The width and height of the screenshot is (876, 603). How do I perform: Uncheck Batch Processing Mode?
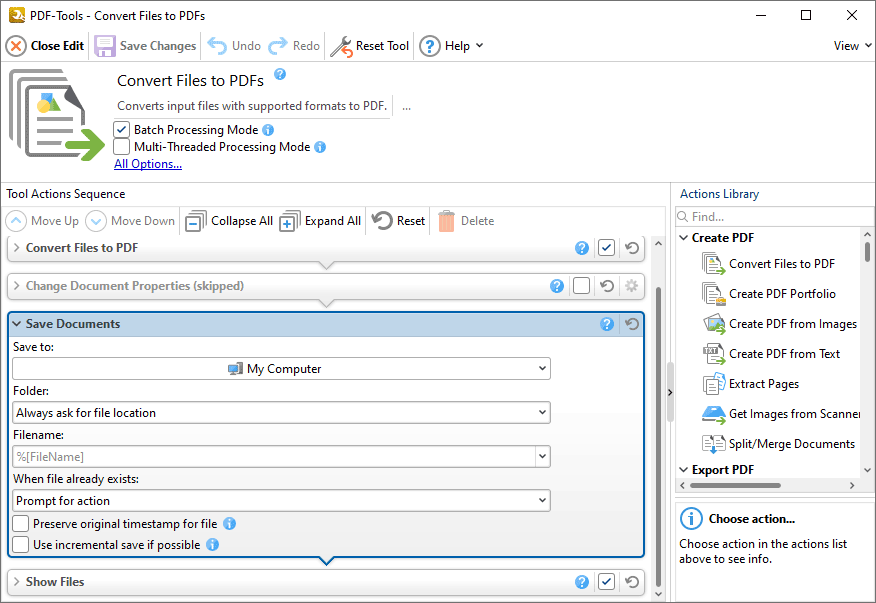(121, 130)
